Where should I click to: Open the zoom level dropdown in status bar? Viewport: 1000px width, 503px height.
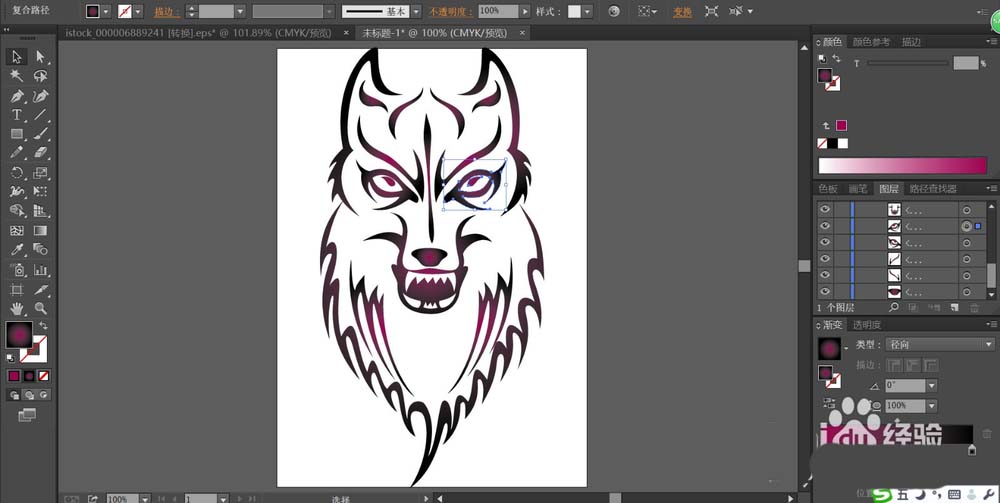(x=145, y=499)
